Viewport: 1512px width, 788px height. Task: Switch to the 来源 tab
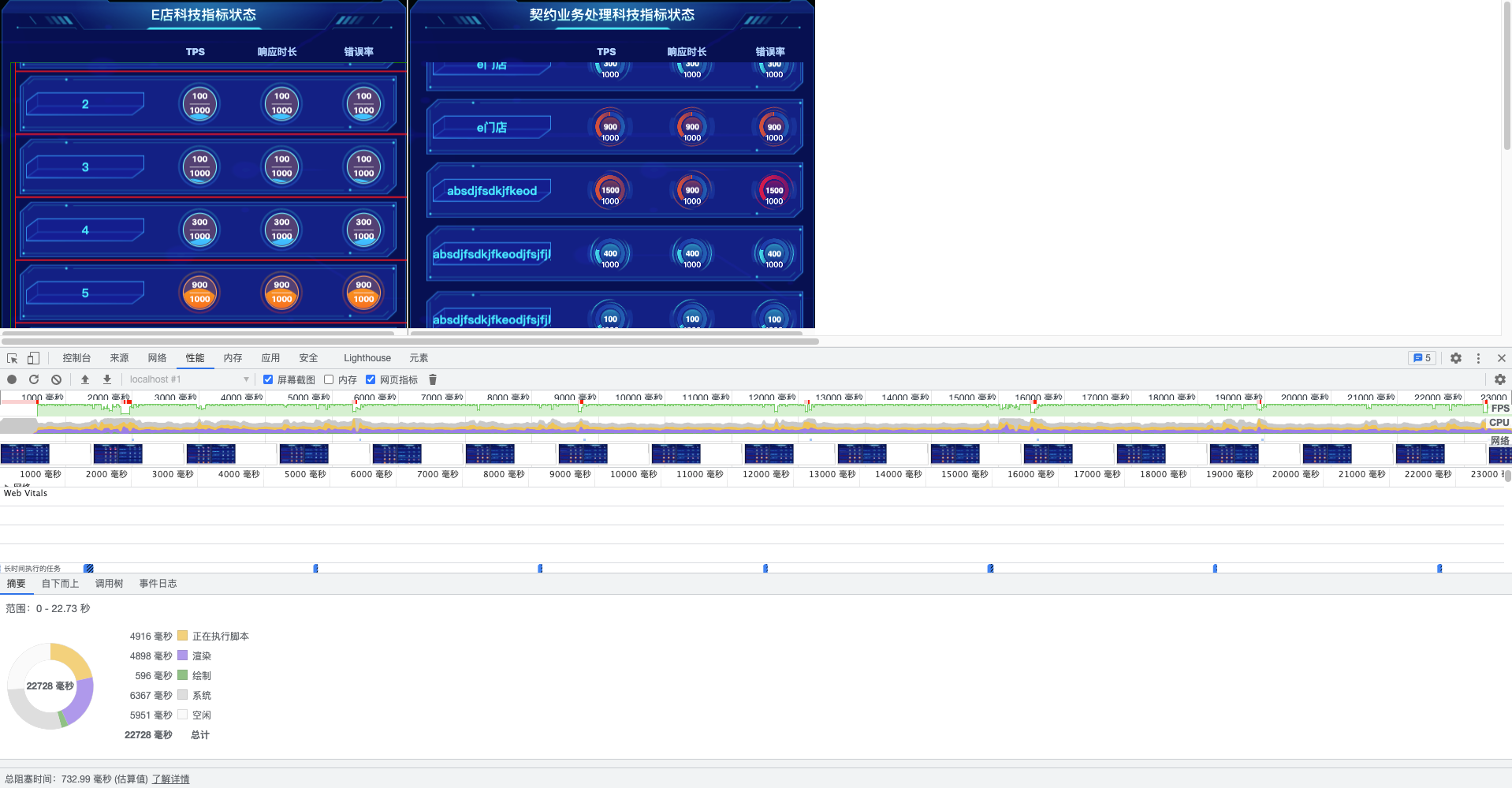click(119, 358)
